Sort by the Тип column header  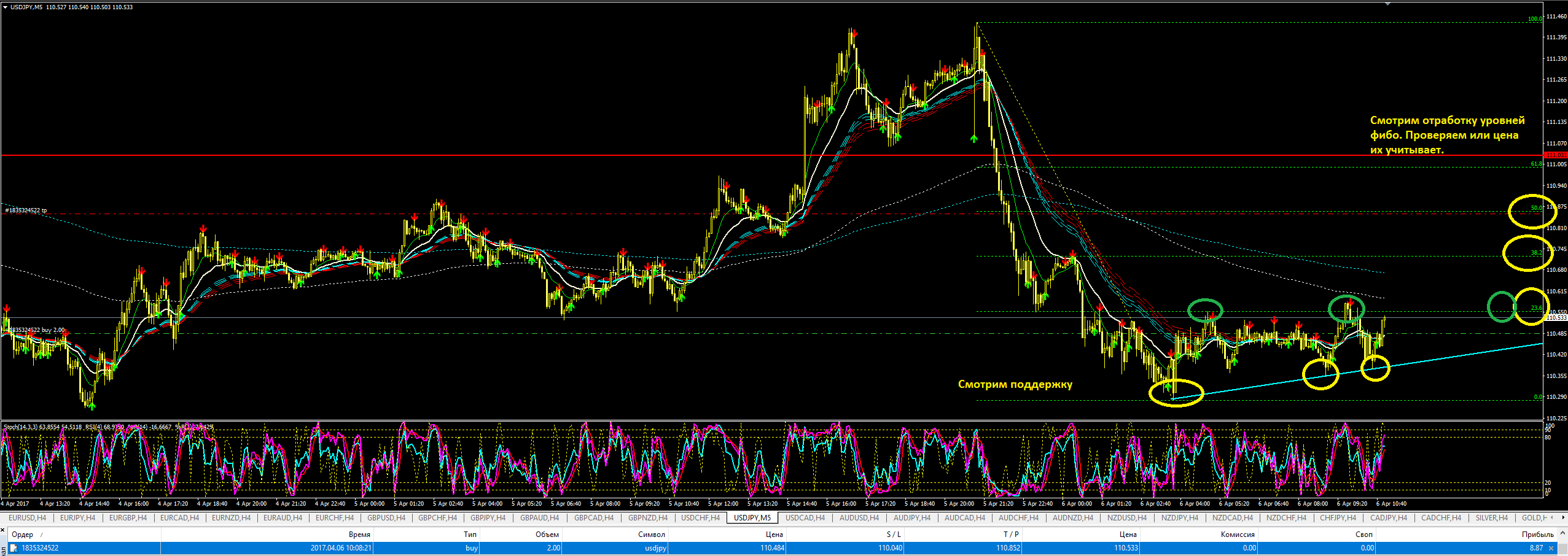(470, 535)
